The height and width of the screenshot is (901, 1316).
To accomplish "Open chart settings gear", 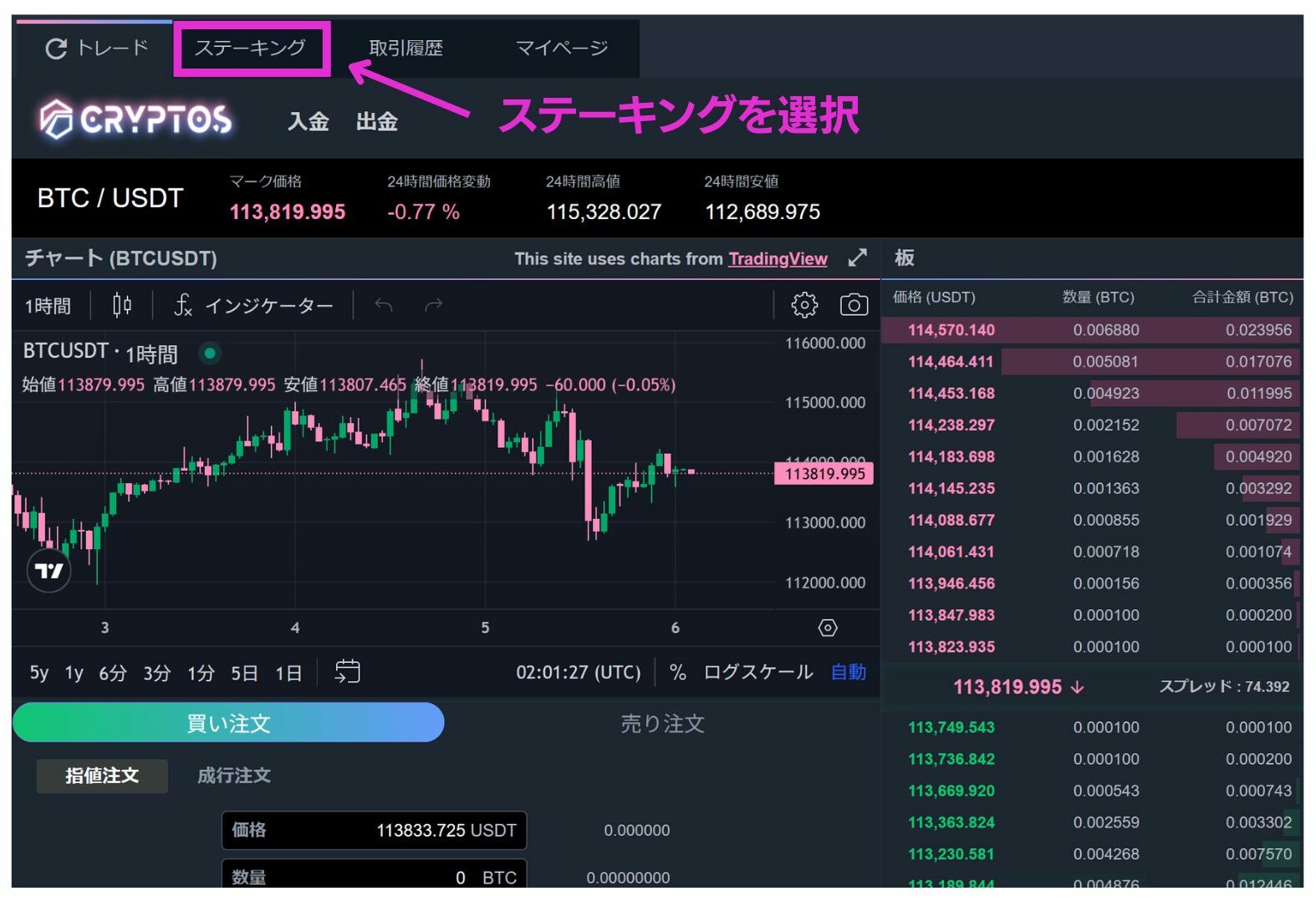I will 804,305.
